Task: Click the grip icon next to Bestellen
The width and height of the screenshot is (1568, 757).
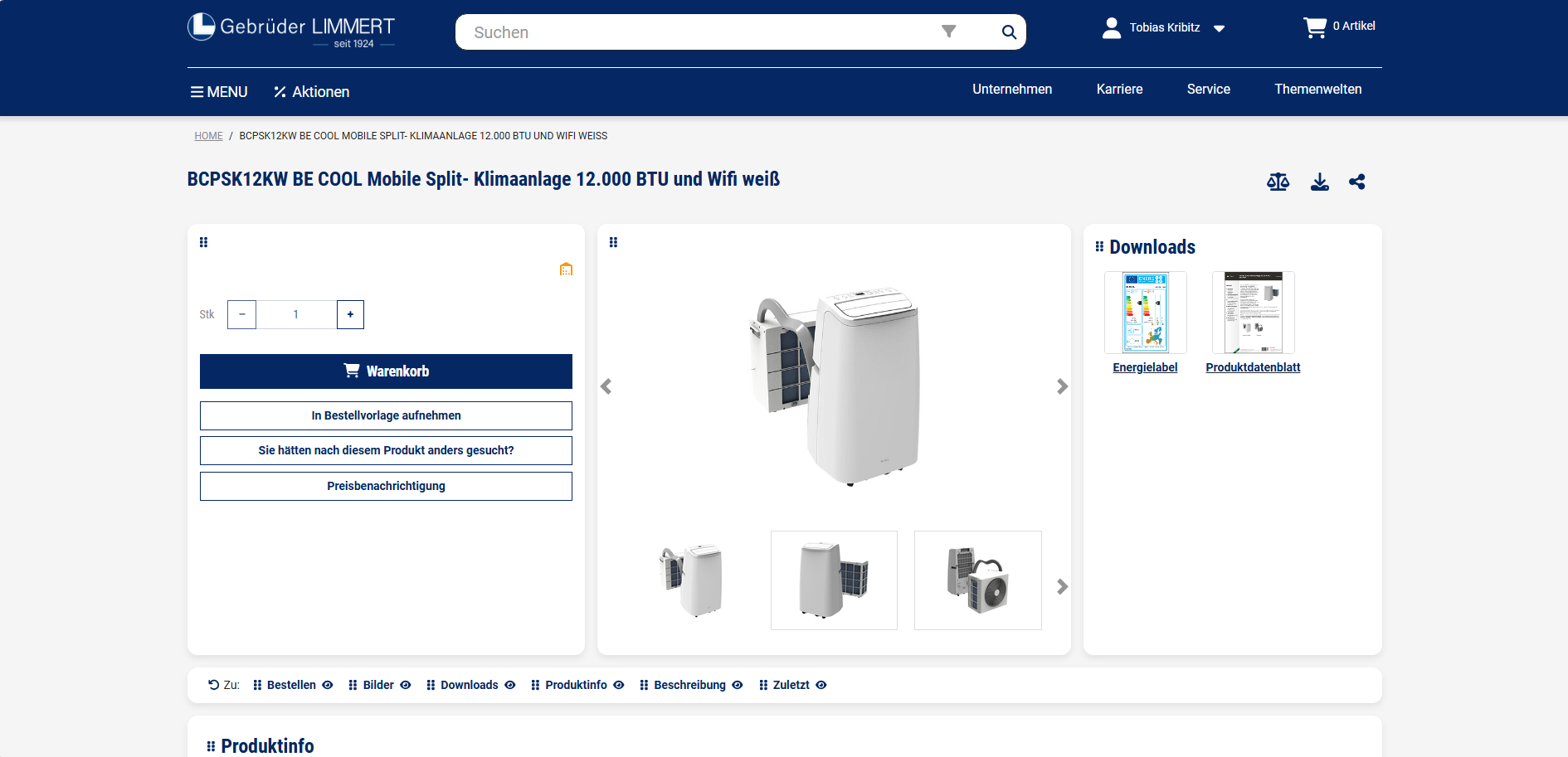Action: 257,685
